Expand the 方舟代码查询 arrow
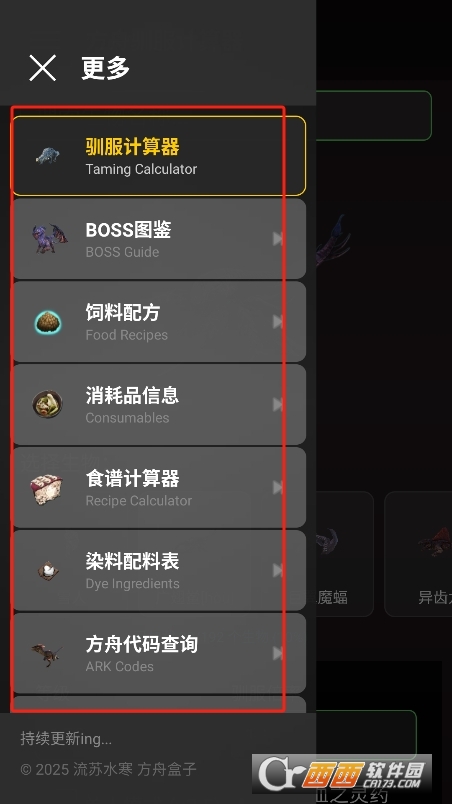The width and height of the screenshot is (452, 804). click(x=278, y=653)
